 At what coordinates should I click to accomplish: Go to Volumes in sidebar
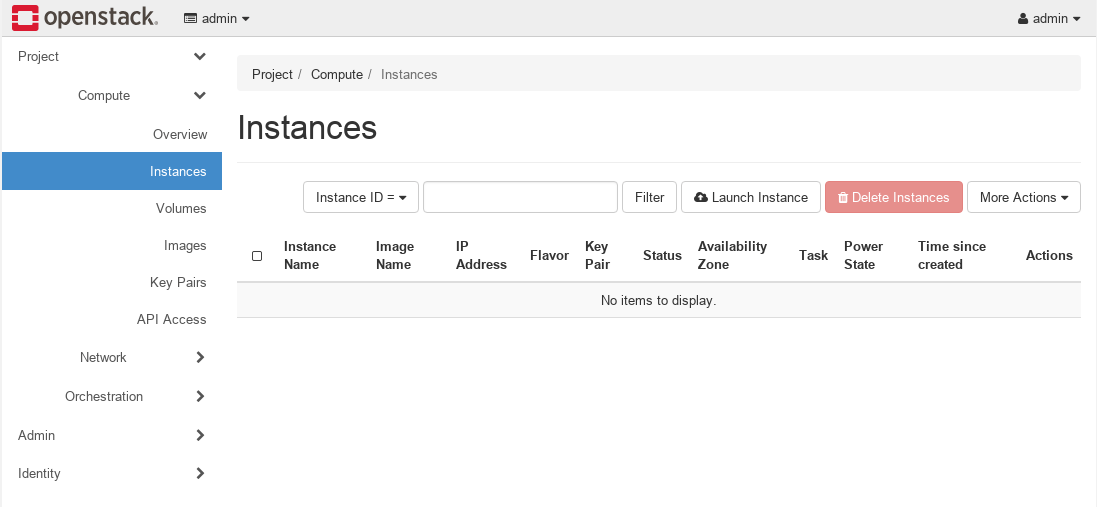coord(181,208)
